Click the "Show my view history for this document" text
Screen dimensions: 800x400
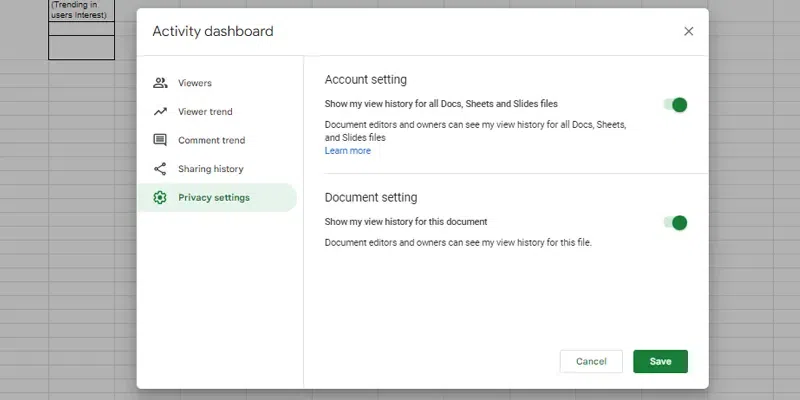[x=406, y=221]
